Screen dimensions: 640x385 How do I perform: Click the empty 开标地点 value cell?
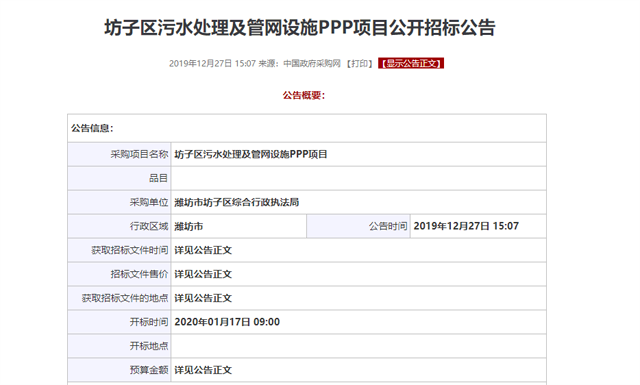click(x=358, y=346)
